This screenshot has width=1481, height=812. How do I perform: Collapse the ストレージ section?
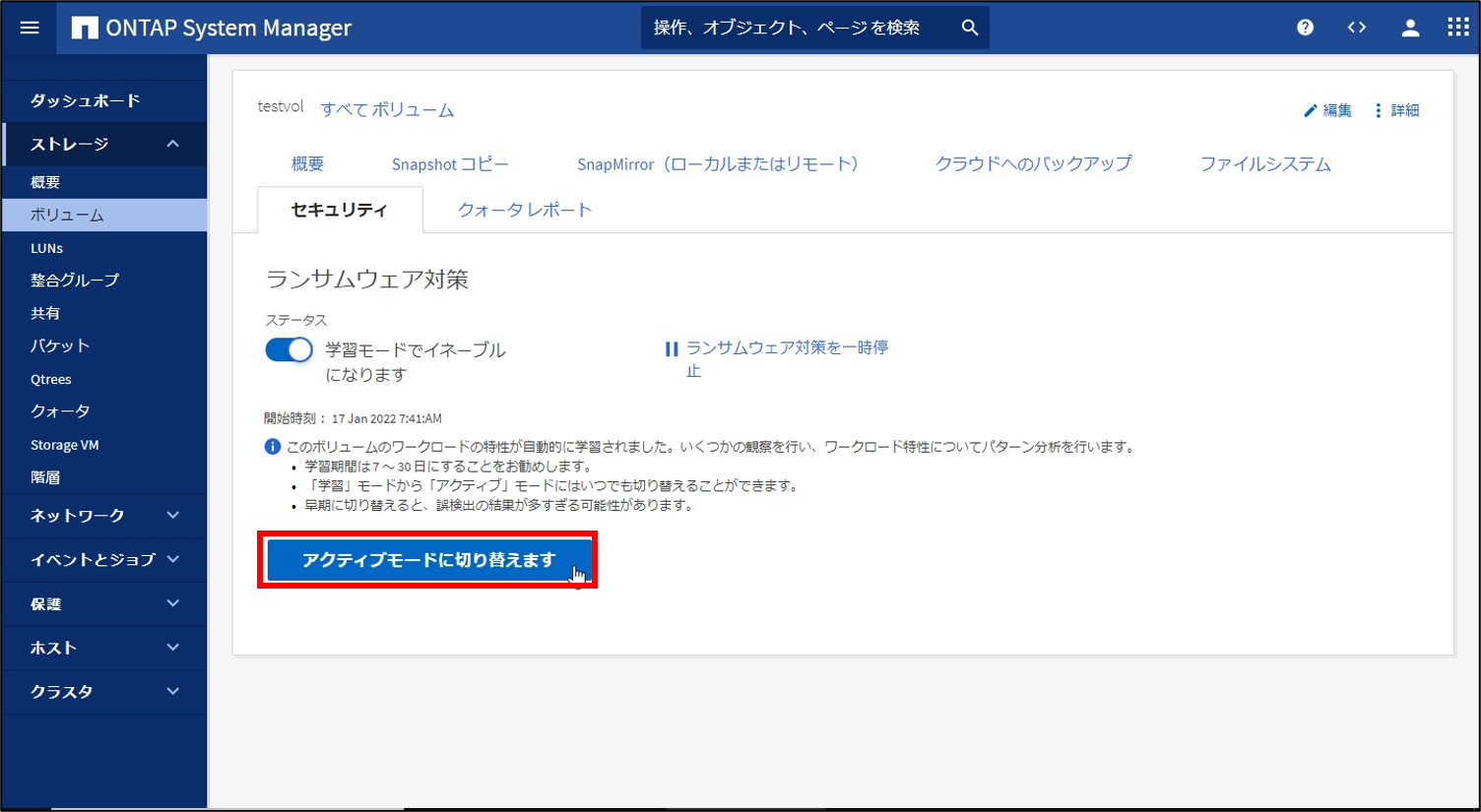point(173,144)
